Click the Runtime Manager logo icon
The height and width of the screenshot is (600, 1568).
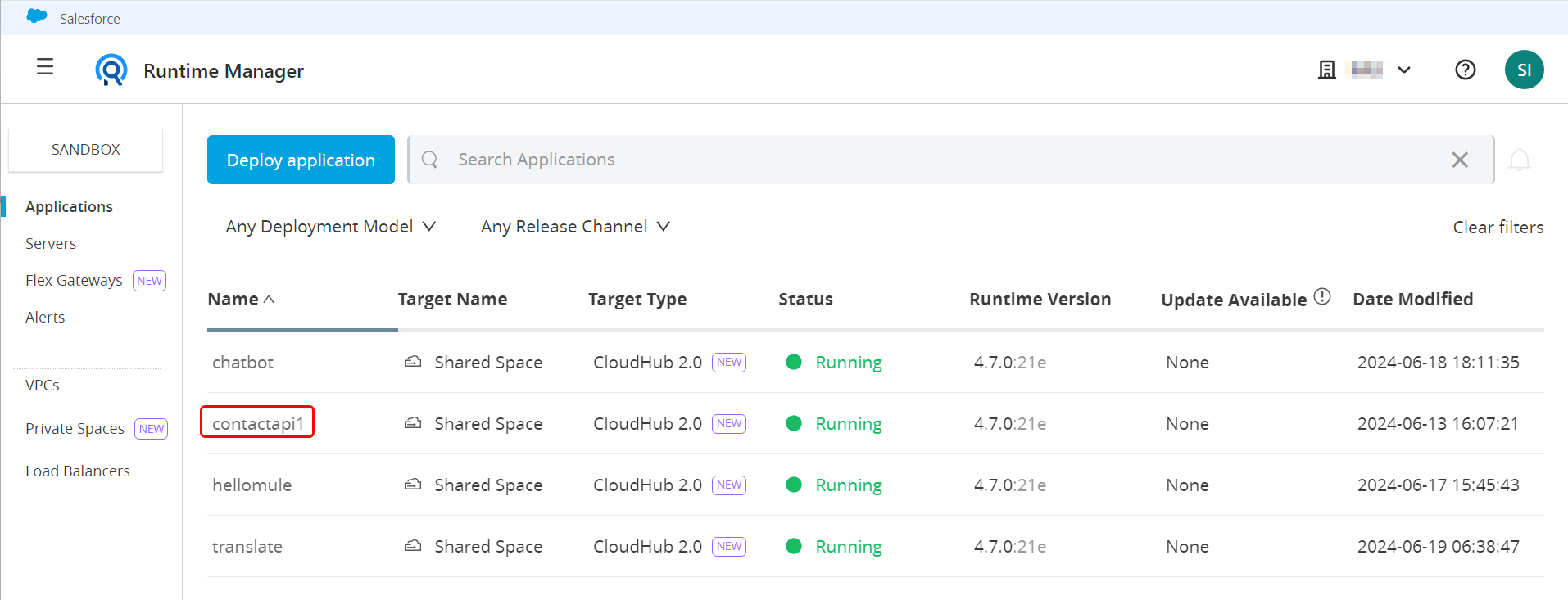pos(111,70)
